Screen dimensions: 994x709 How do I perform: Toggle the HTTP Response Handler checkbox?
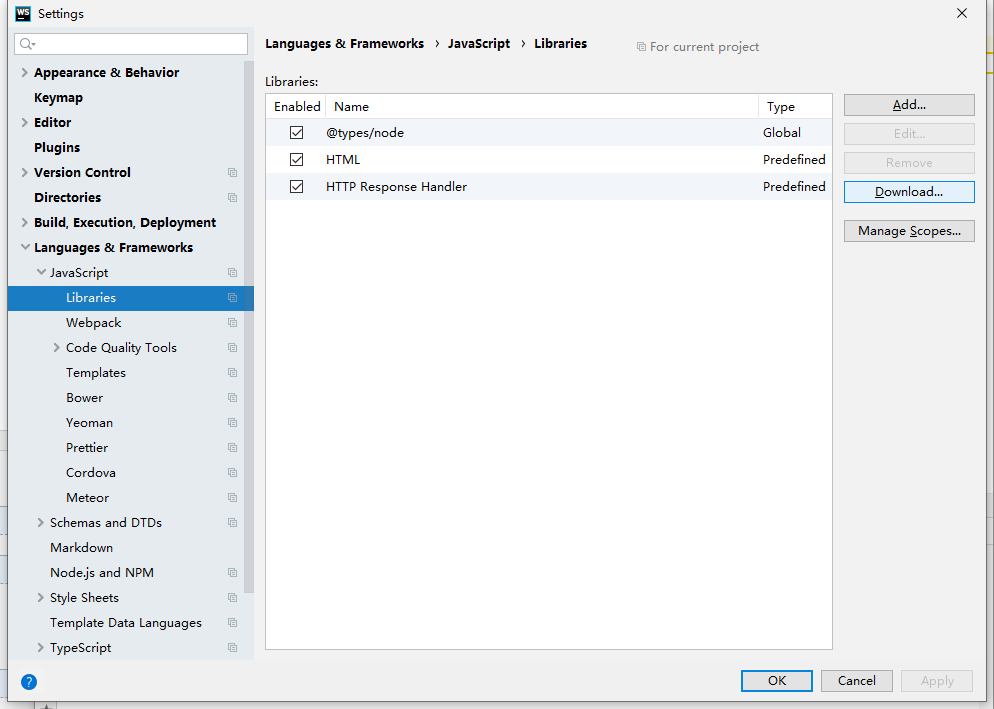296,186
